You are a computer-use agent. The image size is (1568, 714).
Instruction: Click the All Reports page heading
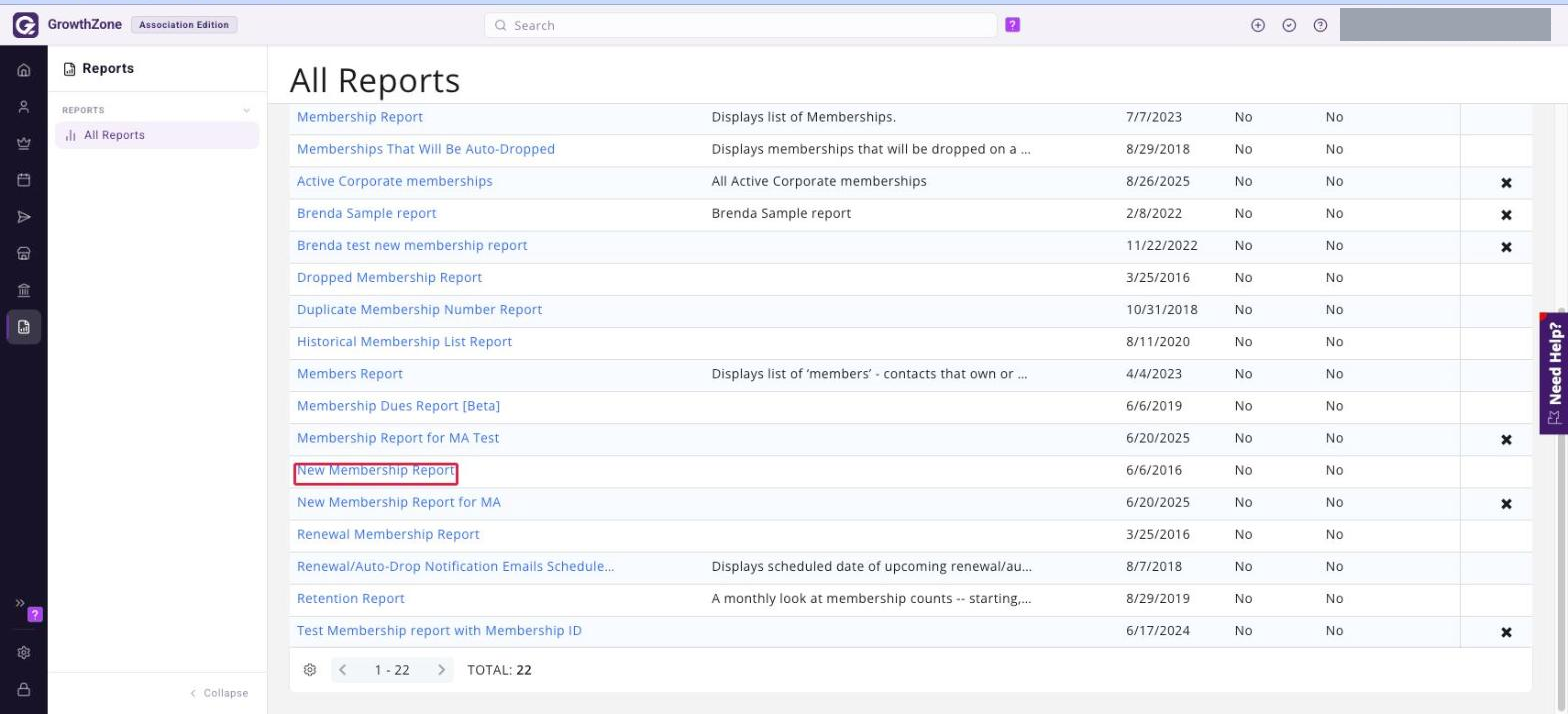[x=375, y=80]
